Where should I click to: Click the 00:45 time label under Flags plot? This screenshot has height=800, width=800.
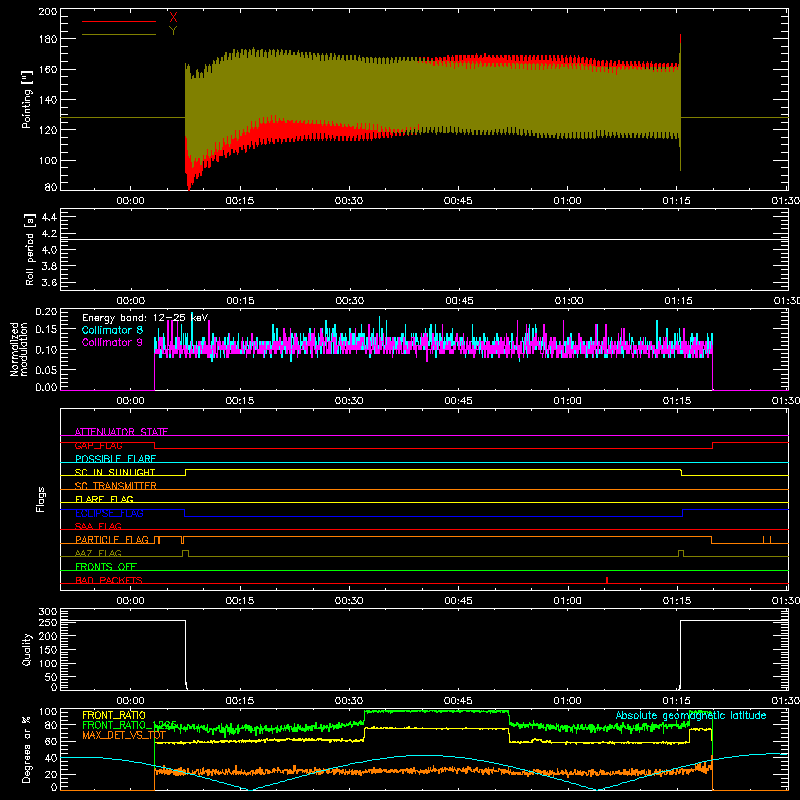(458, 601)
